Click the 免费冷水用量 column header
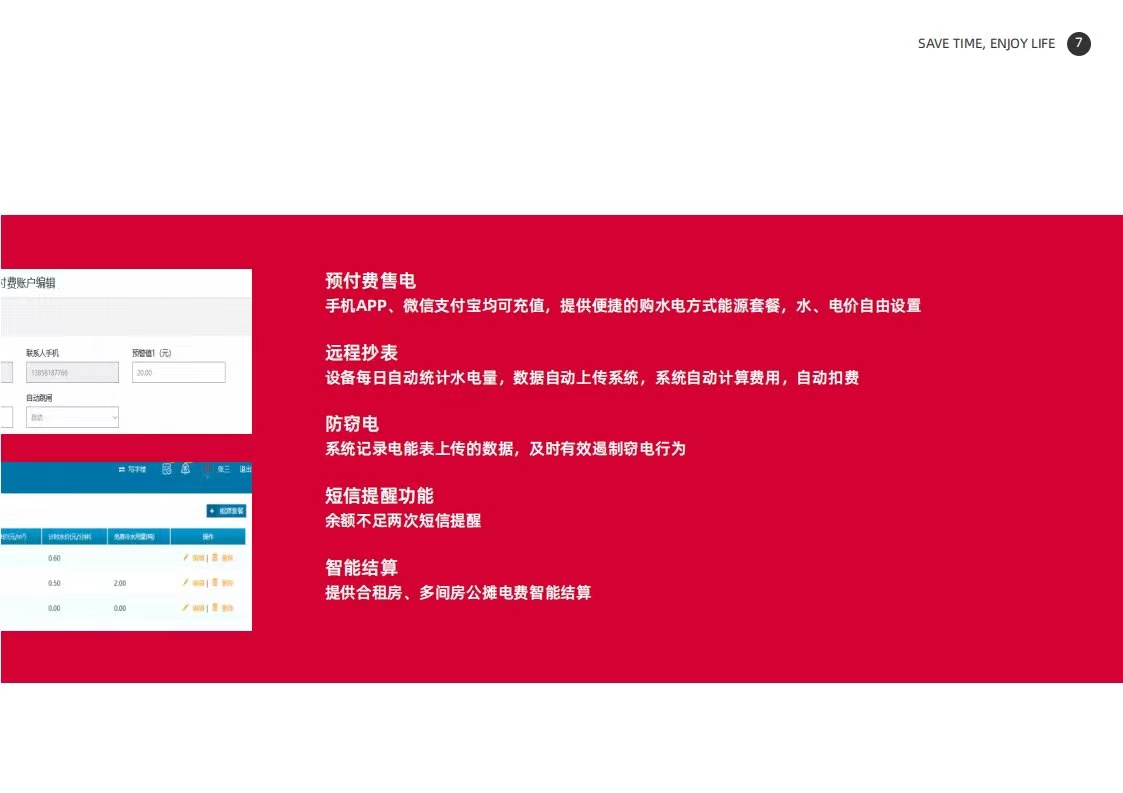The height and width of the screenshot is (793, 1123). (139, 537)
